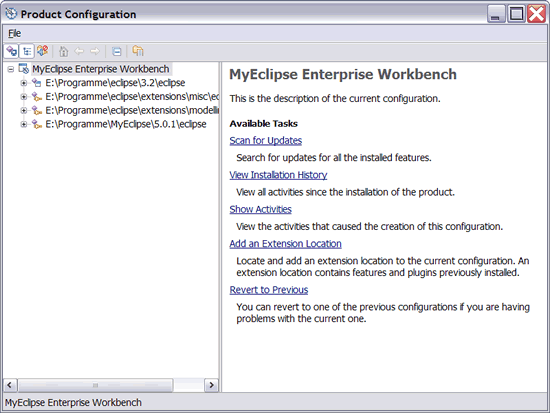Click the Scan for Updates link
Viewport: 550px width, 413px height.
(x=266, y=141)
